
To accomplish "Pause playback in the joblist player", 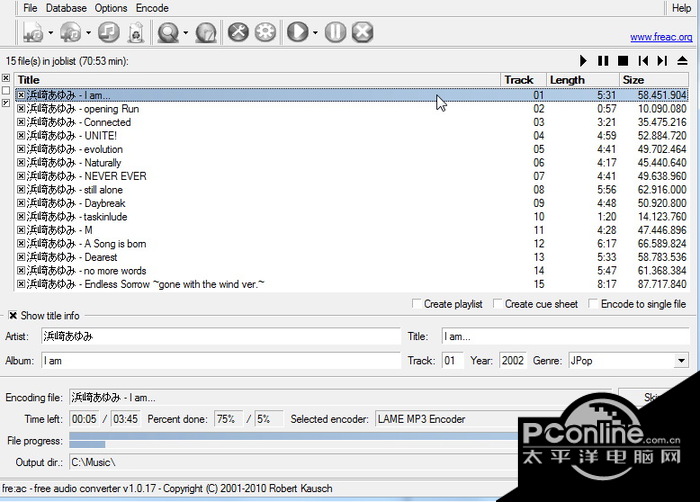I will pos(603,61).
